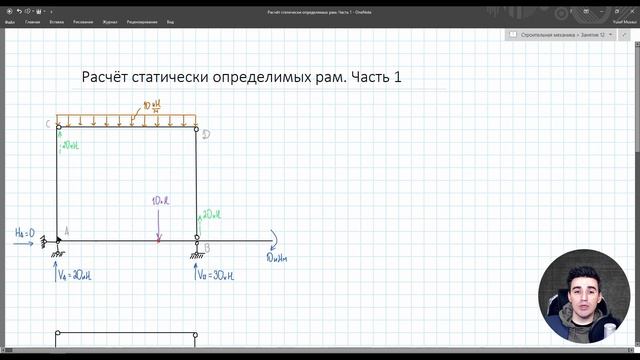Switch to the Вставка ribbon tab
Image resolution: width=640 pixels, height=360 pixels.
[56, 22]
